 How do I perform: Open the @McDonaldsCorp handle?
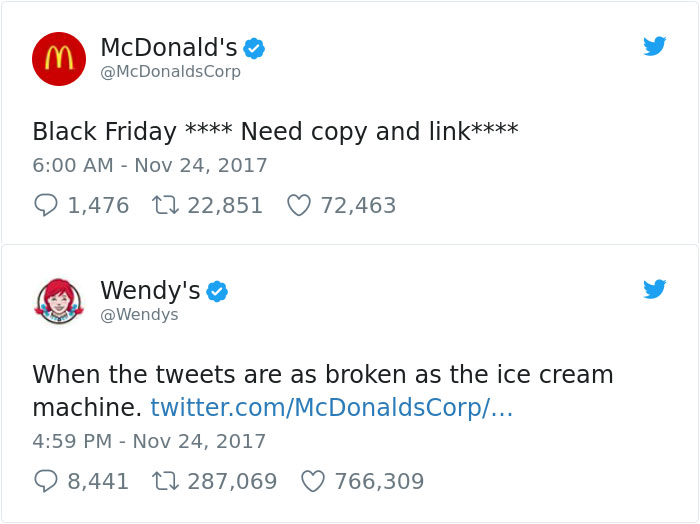[x=170, y=72]
